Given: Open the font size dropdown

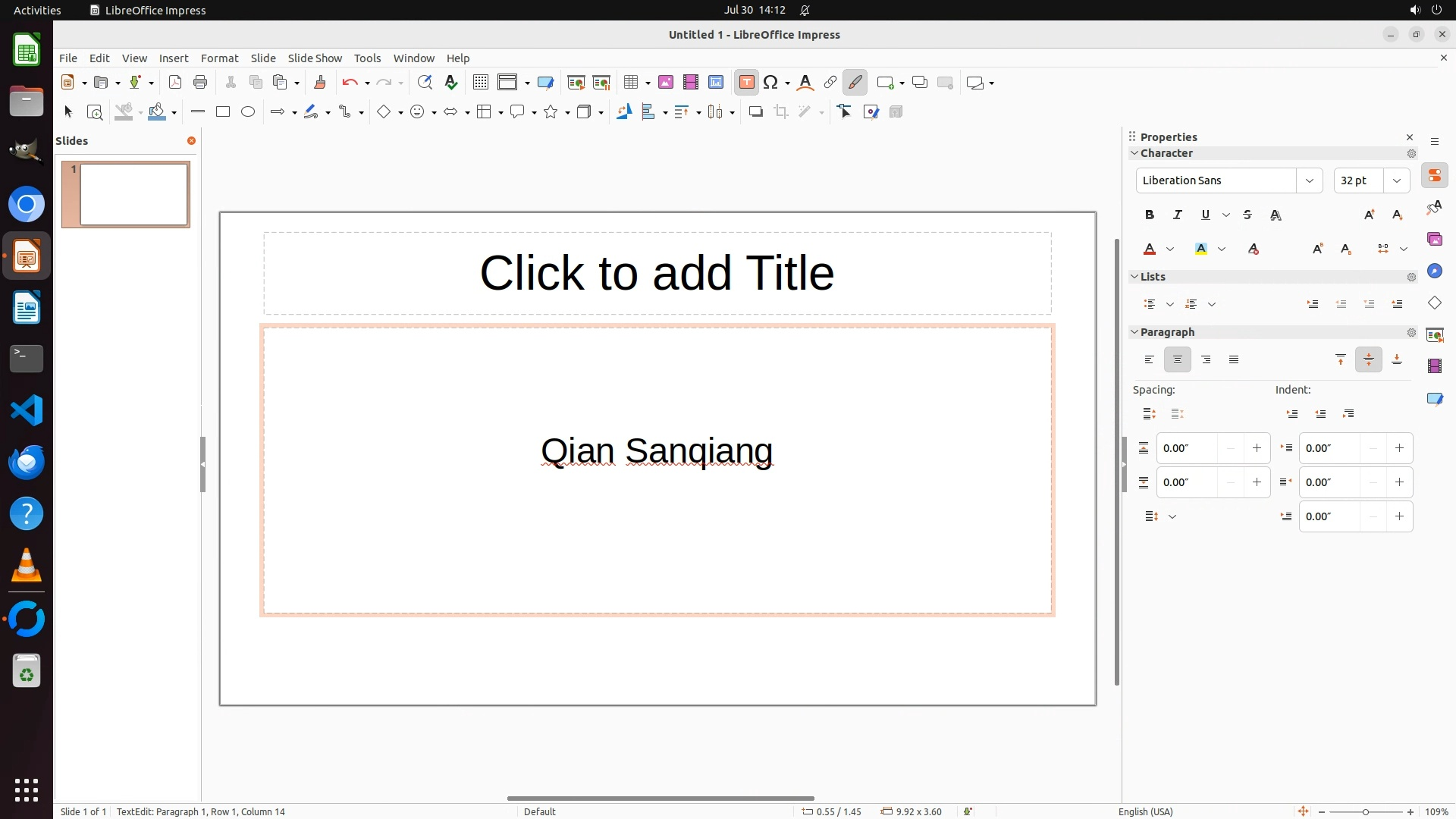Looking at the screenshot, I should point(1396,180).
